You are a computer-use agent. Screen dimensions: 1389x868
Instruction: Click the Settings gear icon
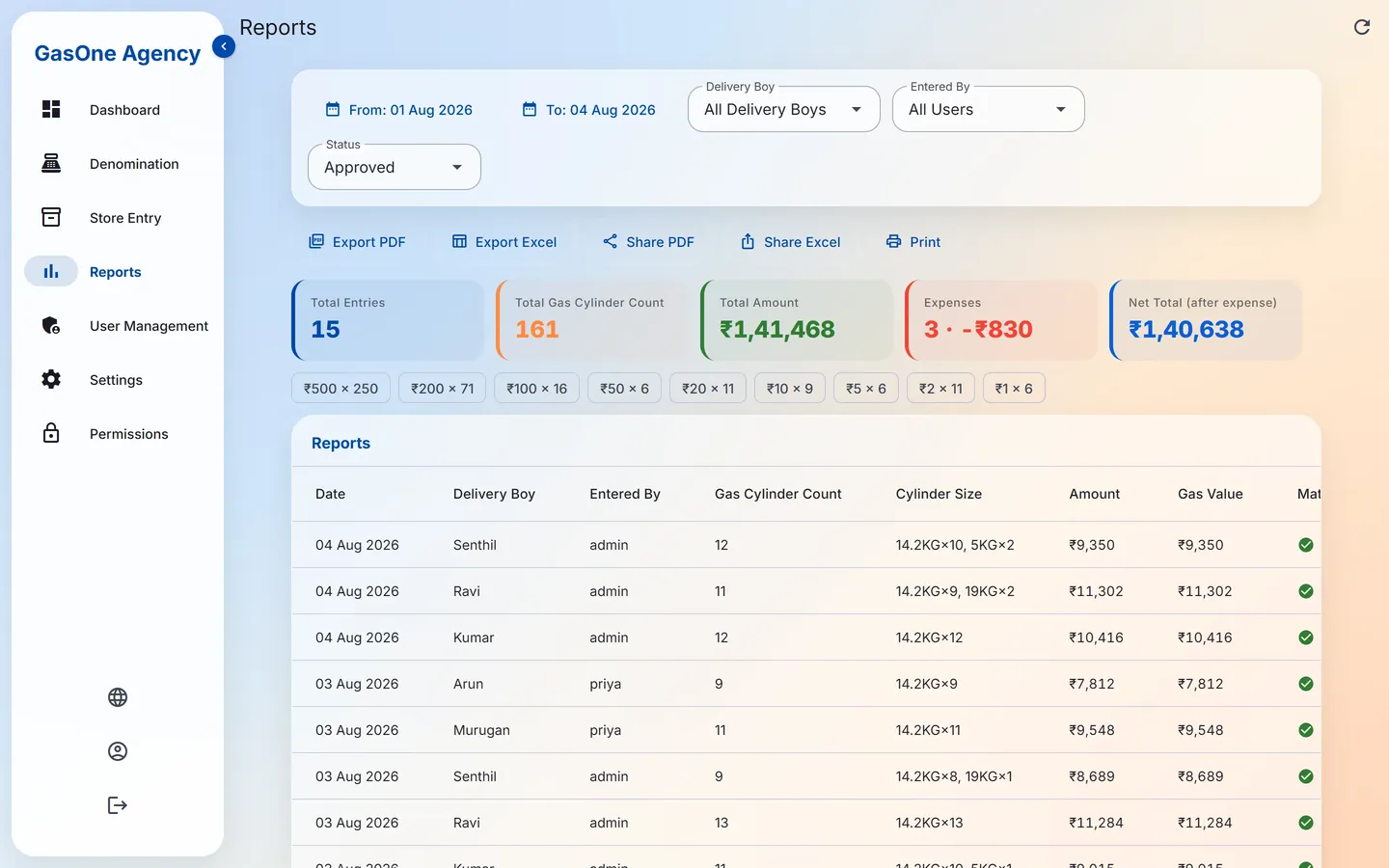tap(51, 379)
